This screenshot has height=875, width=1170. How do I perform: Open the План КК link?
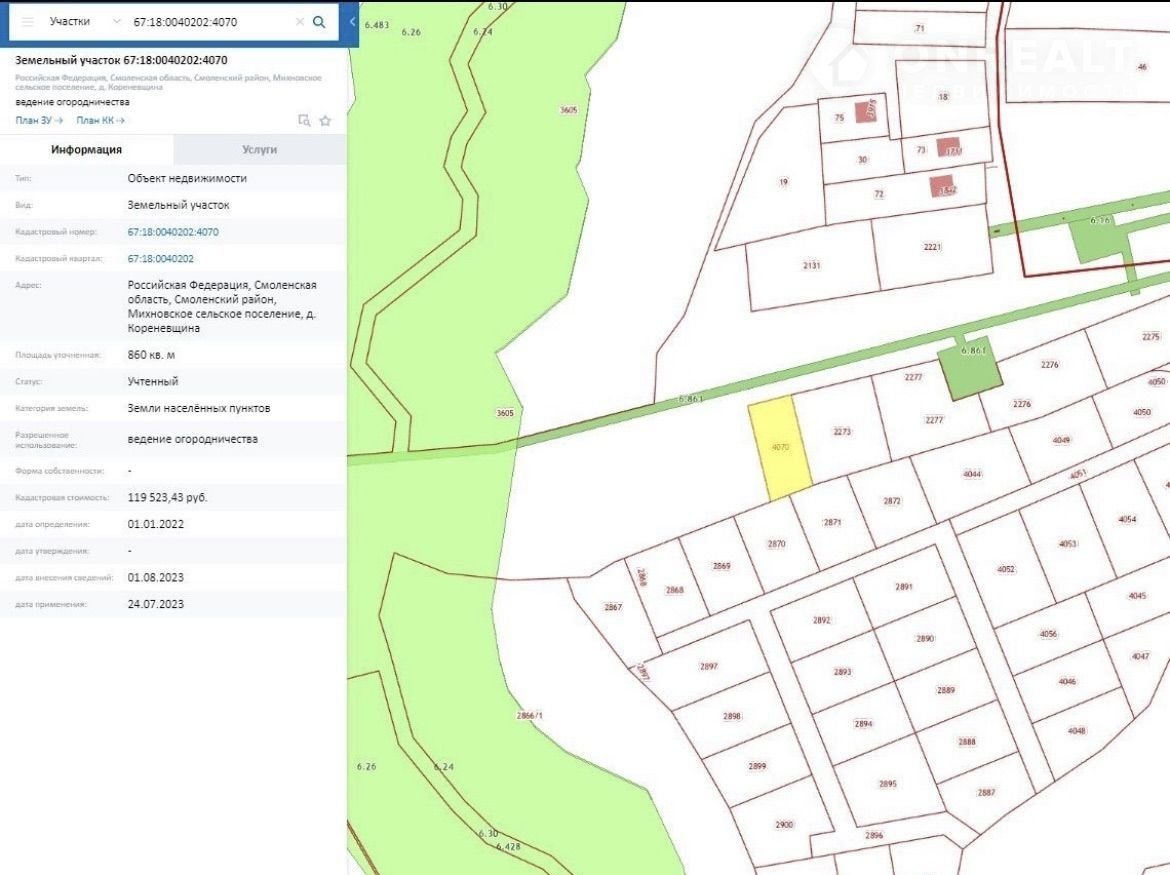coord(100,121)
